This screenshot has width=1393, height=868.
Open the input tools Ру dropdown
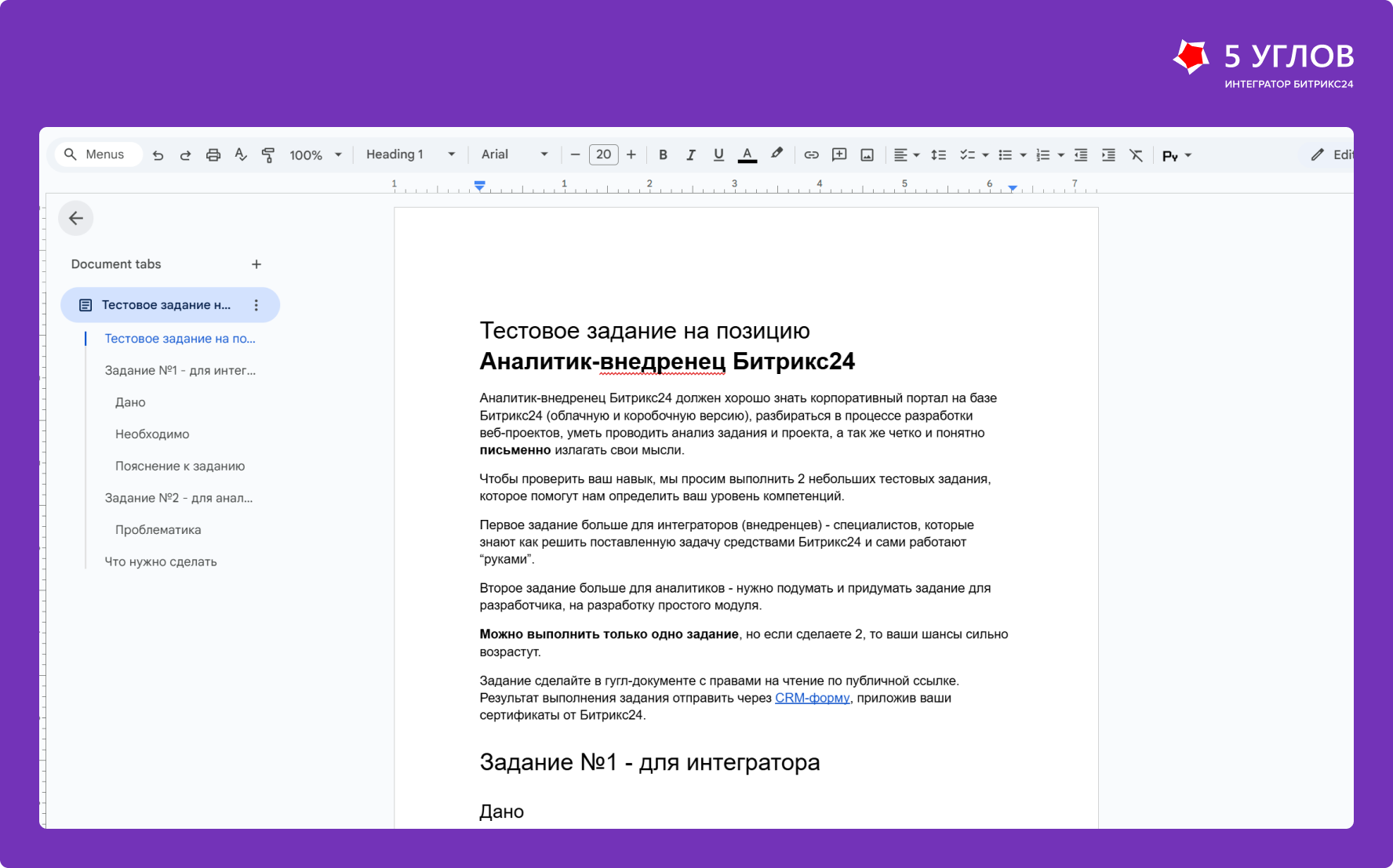point(1177,155)
